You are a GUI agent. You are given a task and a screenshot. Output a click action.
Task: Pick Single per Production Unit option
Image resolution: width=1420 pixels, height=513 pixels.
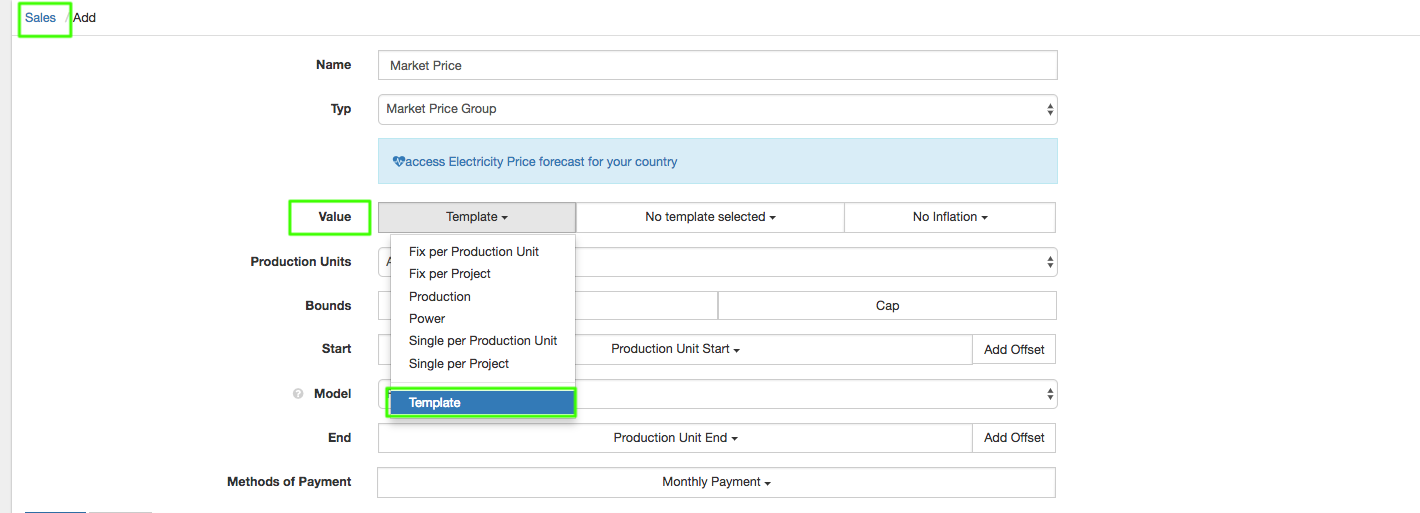point(483,341)
